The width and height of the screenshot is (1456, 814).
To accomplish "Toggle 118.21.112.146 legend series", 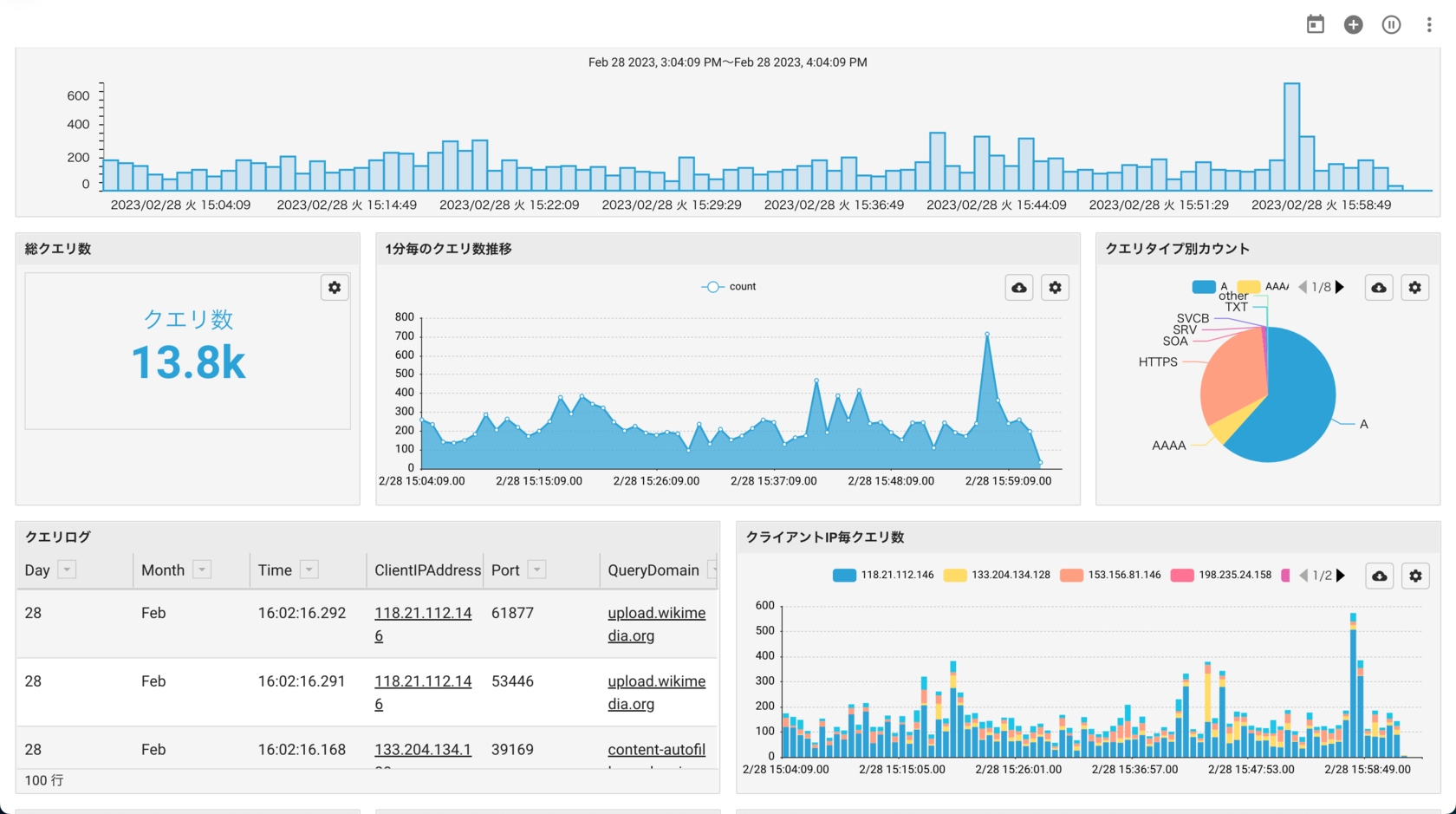I will coord(883,576).
